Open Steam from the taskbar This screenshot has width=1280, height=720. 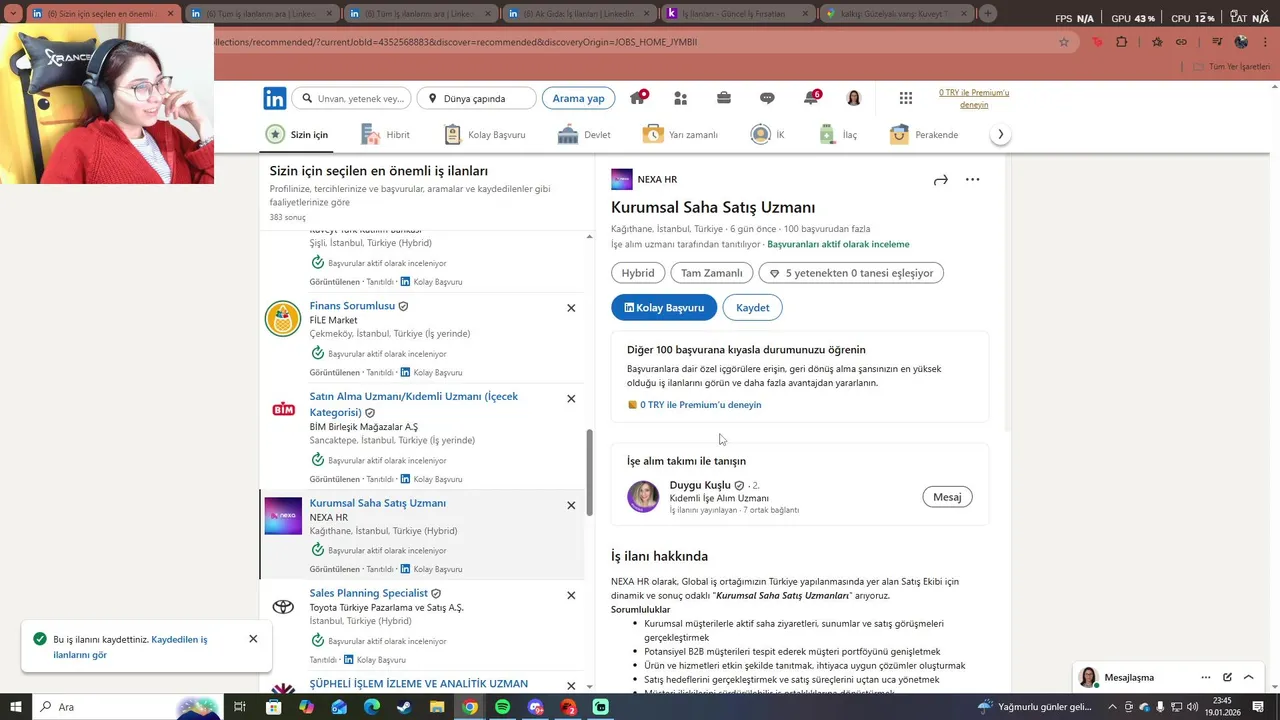pyautogui.click(x=403, y=707)
